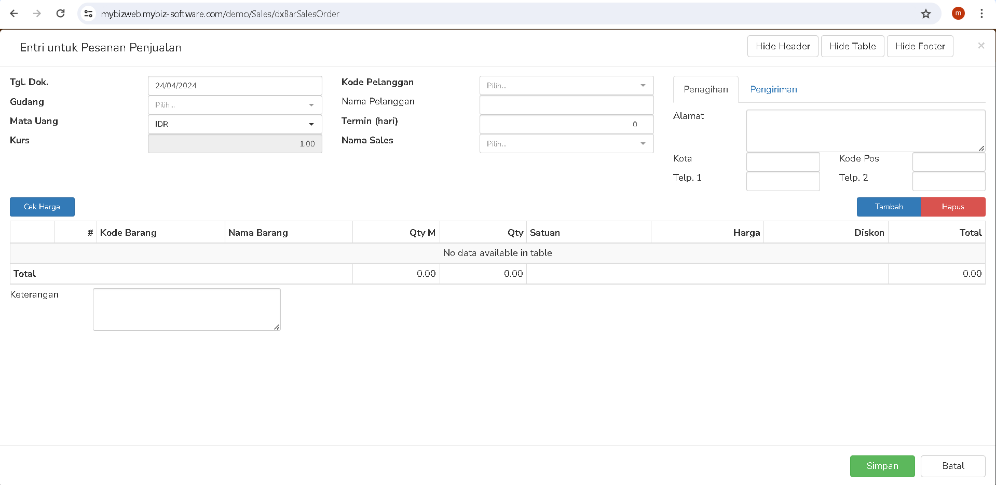The width and height of the screenshot is (996, 485).
Task: Close the sales order entry dialog
Action: point(981,46)
